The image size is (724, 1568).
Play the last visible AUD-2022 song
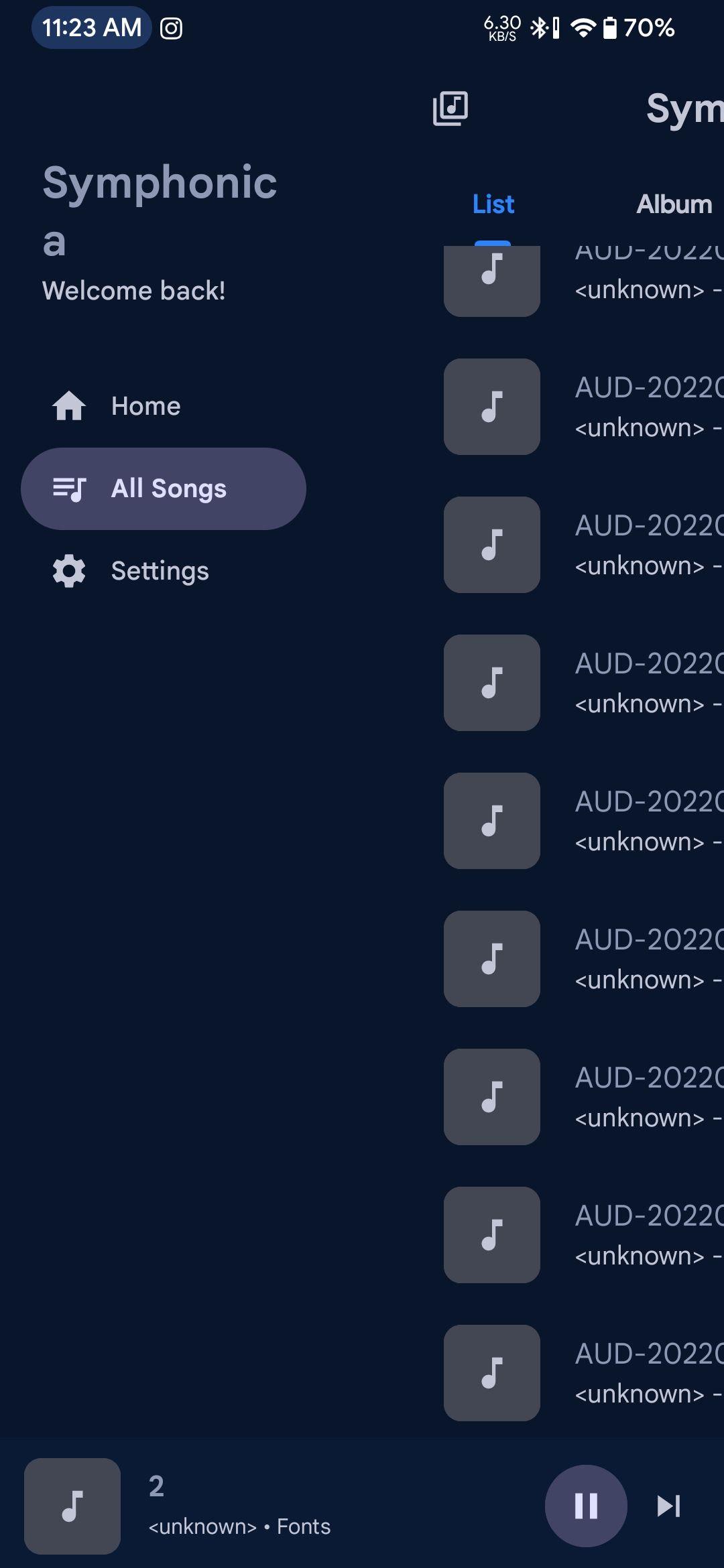coord(584,1373)
